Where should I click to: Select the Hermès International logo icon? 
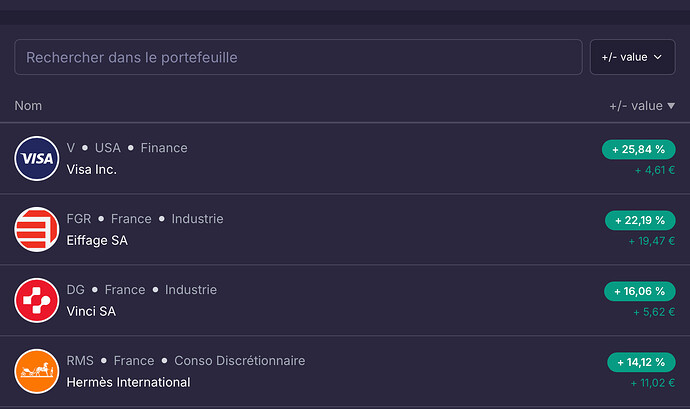pos(37,371)
